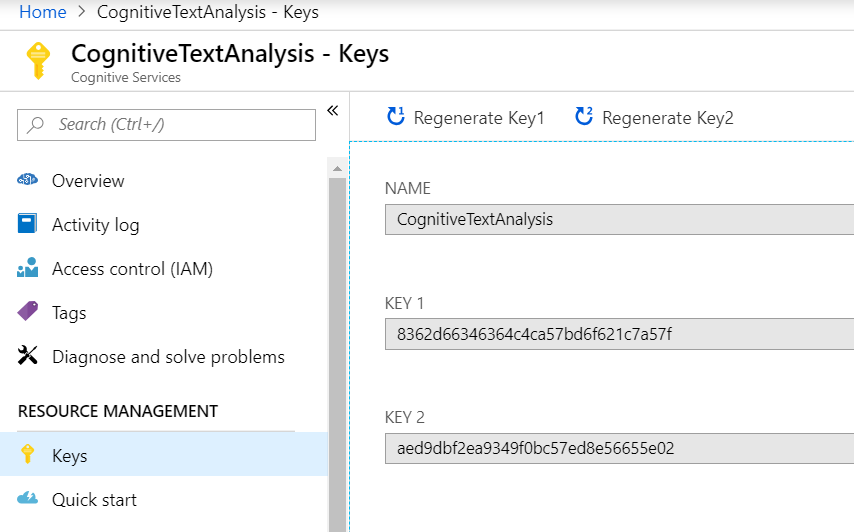The width and height of the screenshot is (854, 532).
Task: Click the sidebar vertical scrollbar
Action: [337, 340]
